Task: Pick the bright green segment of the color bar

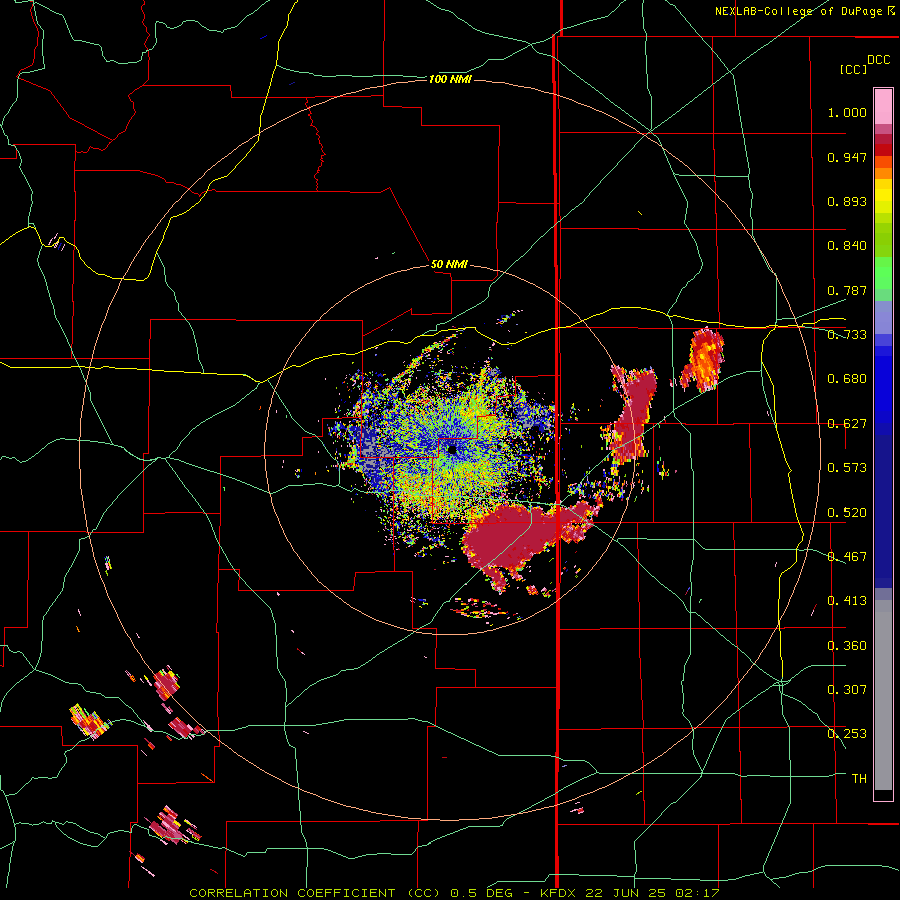Action: [883, 273]
